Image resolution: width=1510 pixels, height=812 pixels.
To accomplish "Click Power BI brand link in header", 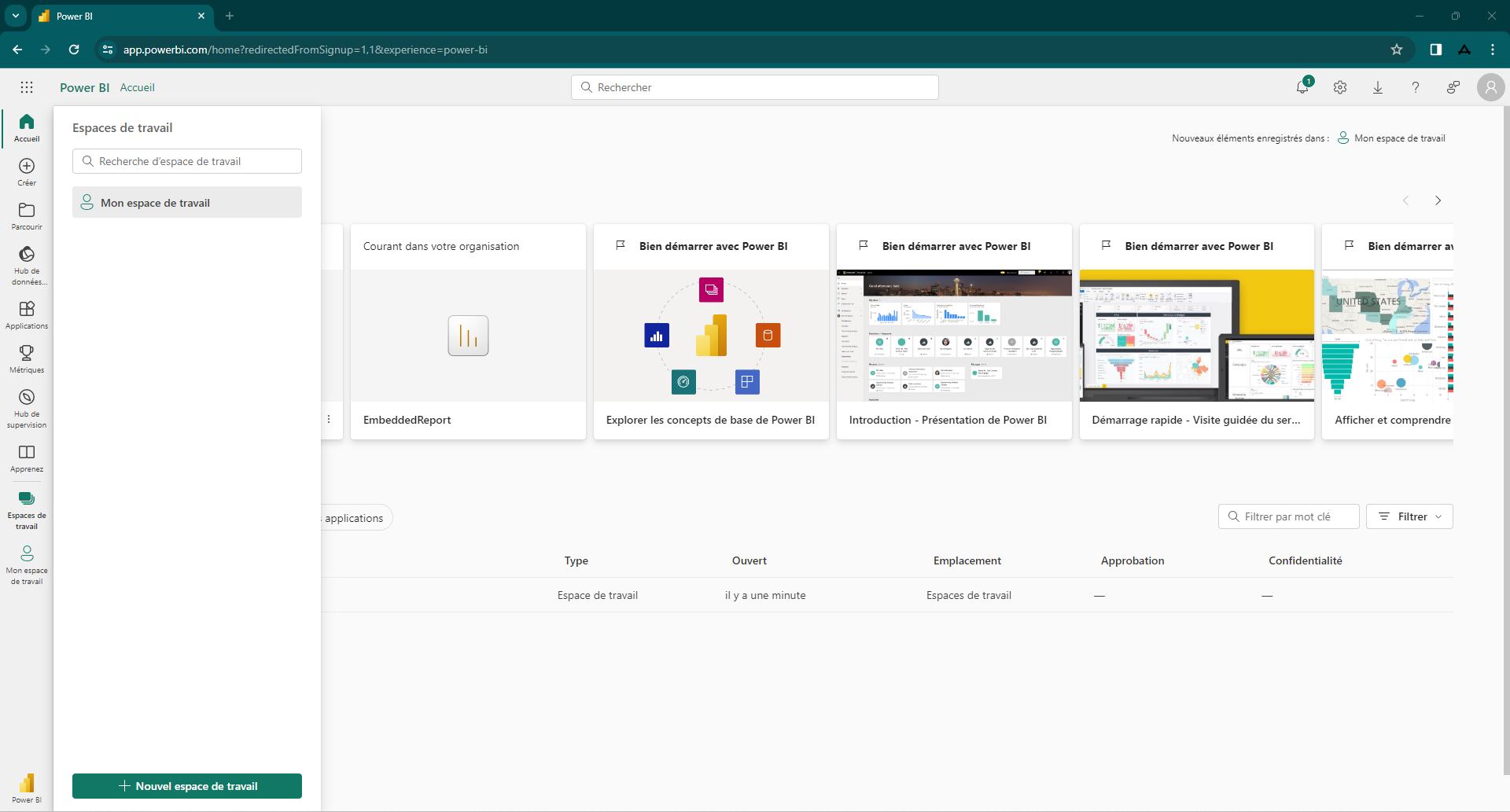I will pos(84,87).
